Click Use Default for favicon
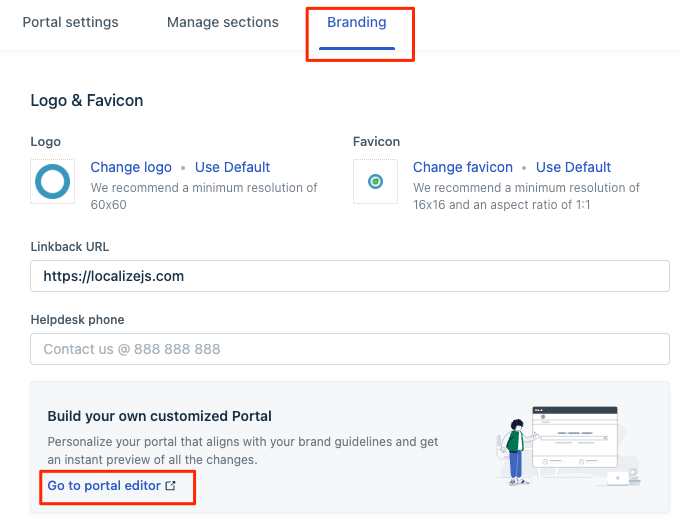681x528 pixels. click(573, 167)
